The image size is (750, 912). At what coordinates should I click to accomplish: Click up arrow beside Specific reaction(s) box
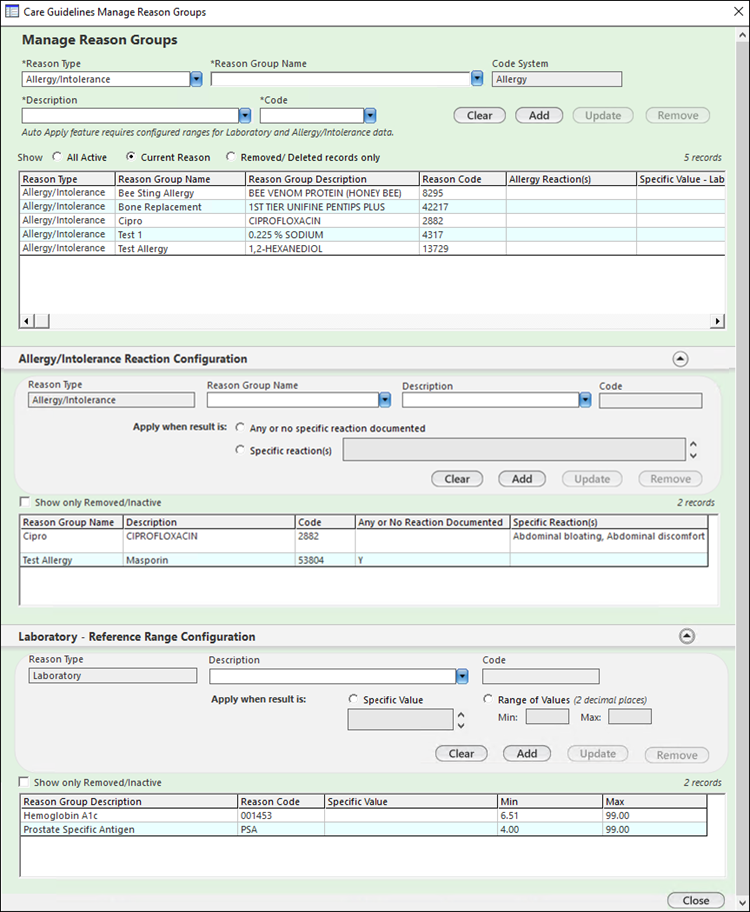(x=693, y=444)
